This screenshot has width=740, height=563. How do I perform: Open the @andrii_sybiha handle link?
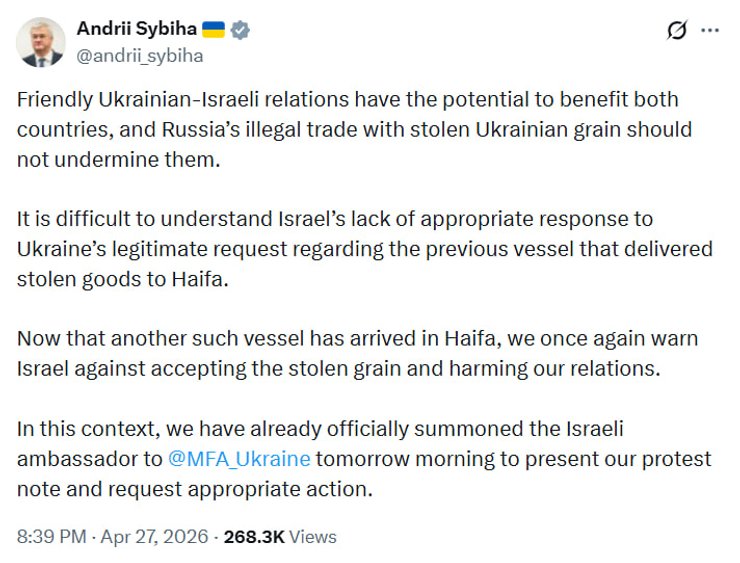tap(139, 56)
